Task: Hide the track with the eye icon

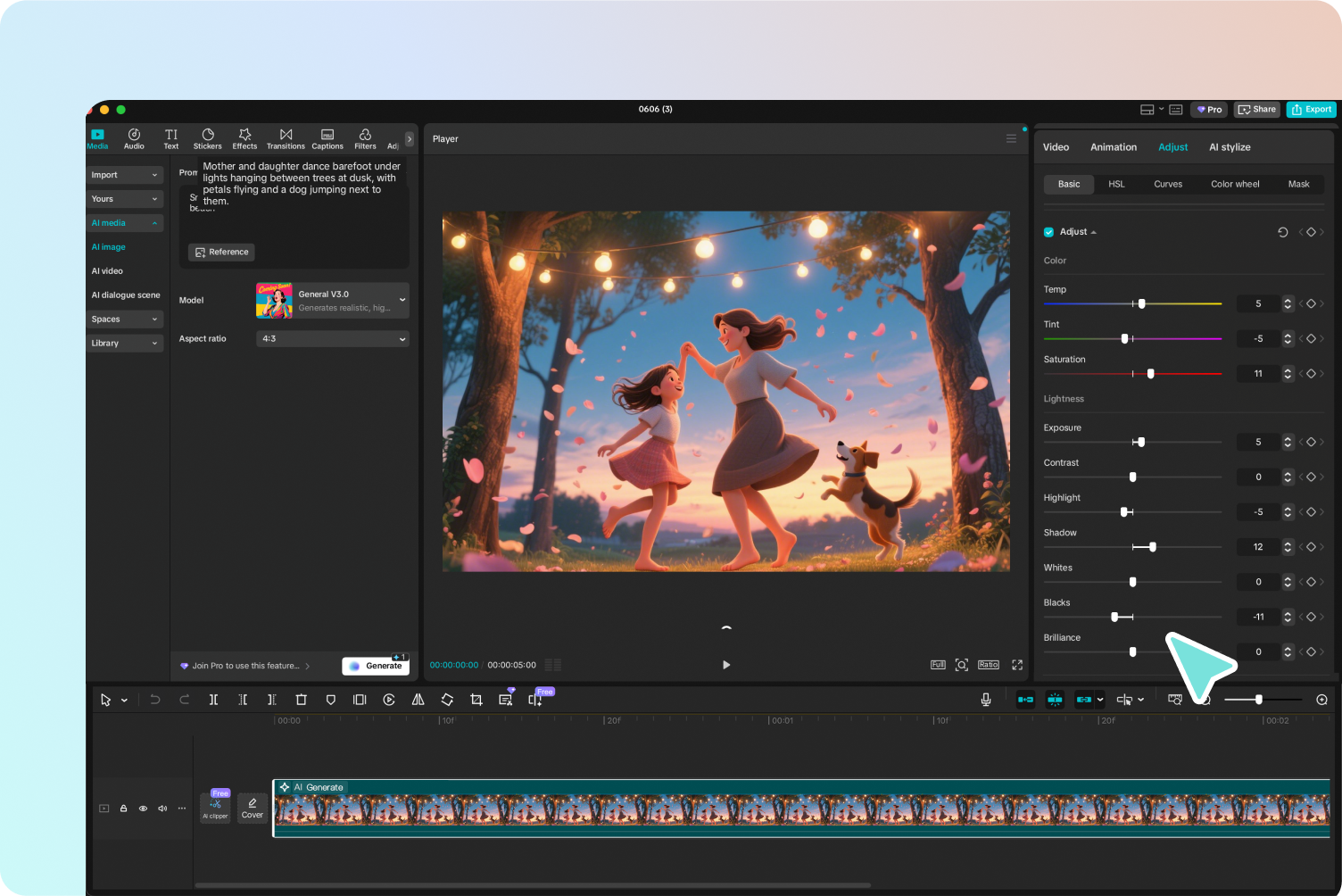Action: pos(143,809)
